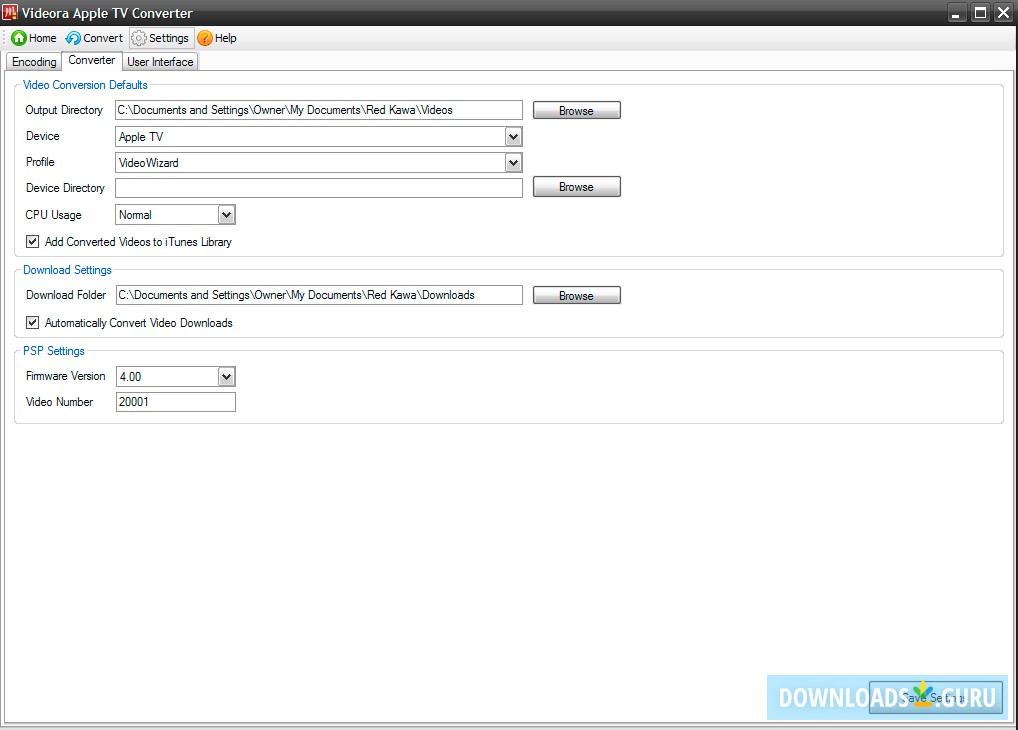Viewport: 1018px width, 730px height.
Task: Open the CPU Usage dropdown
Action: click(x=226, y=214)
